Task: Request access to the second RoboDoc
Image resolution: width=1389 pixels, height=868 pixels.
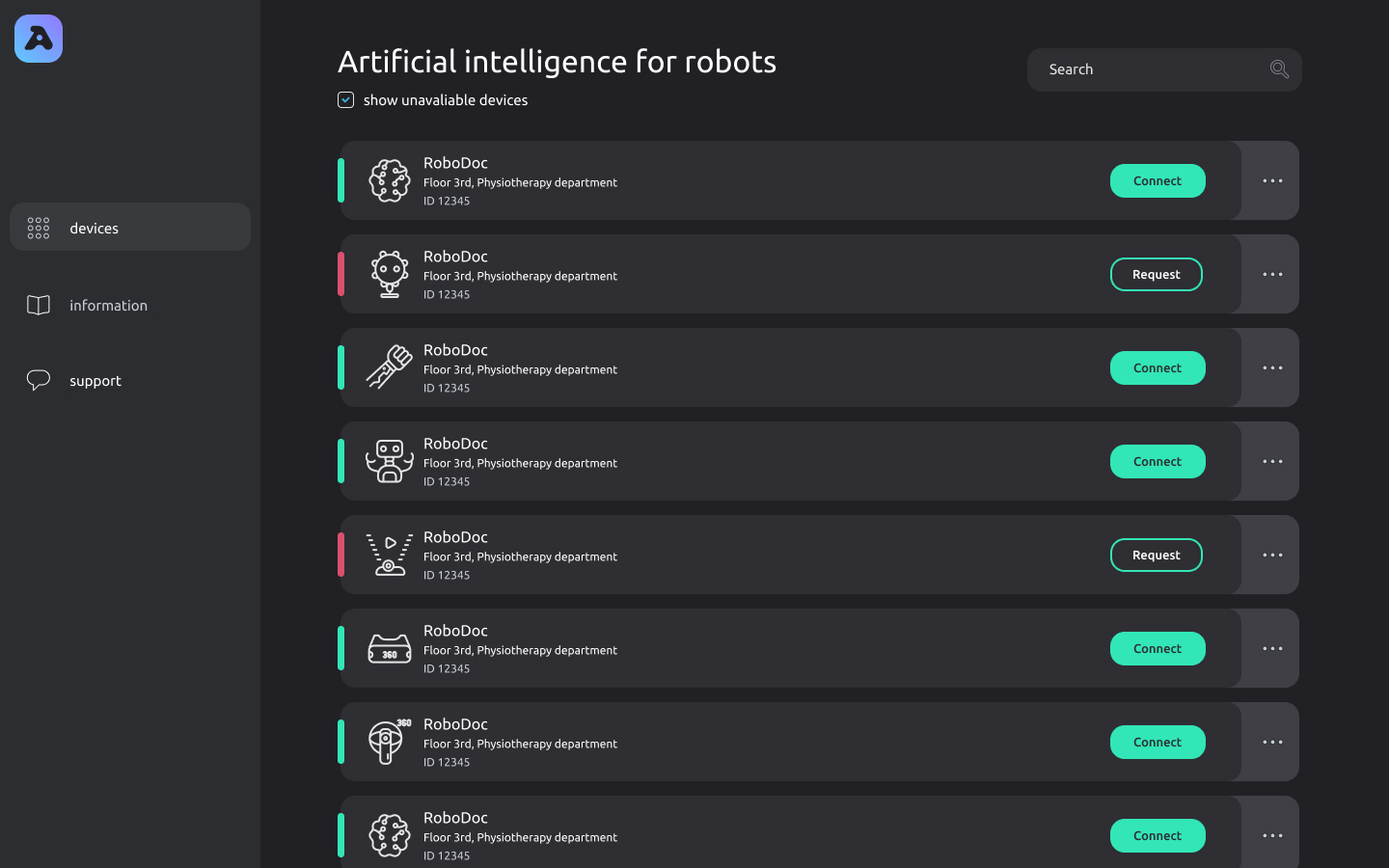Action: 1156,274
